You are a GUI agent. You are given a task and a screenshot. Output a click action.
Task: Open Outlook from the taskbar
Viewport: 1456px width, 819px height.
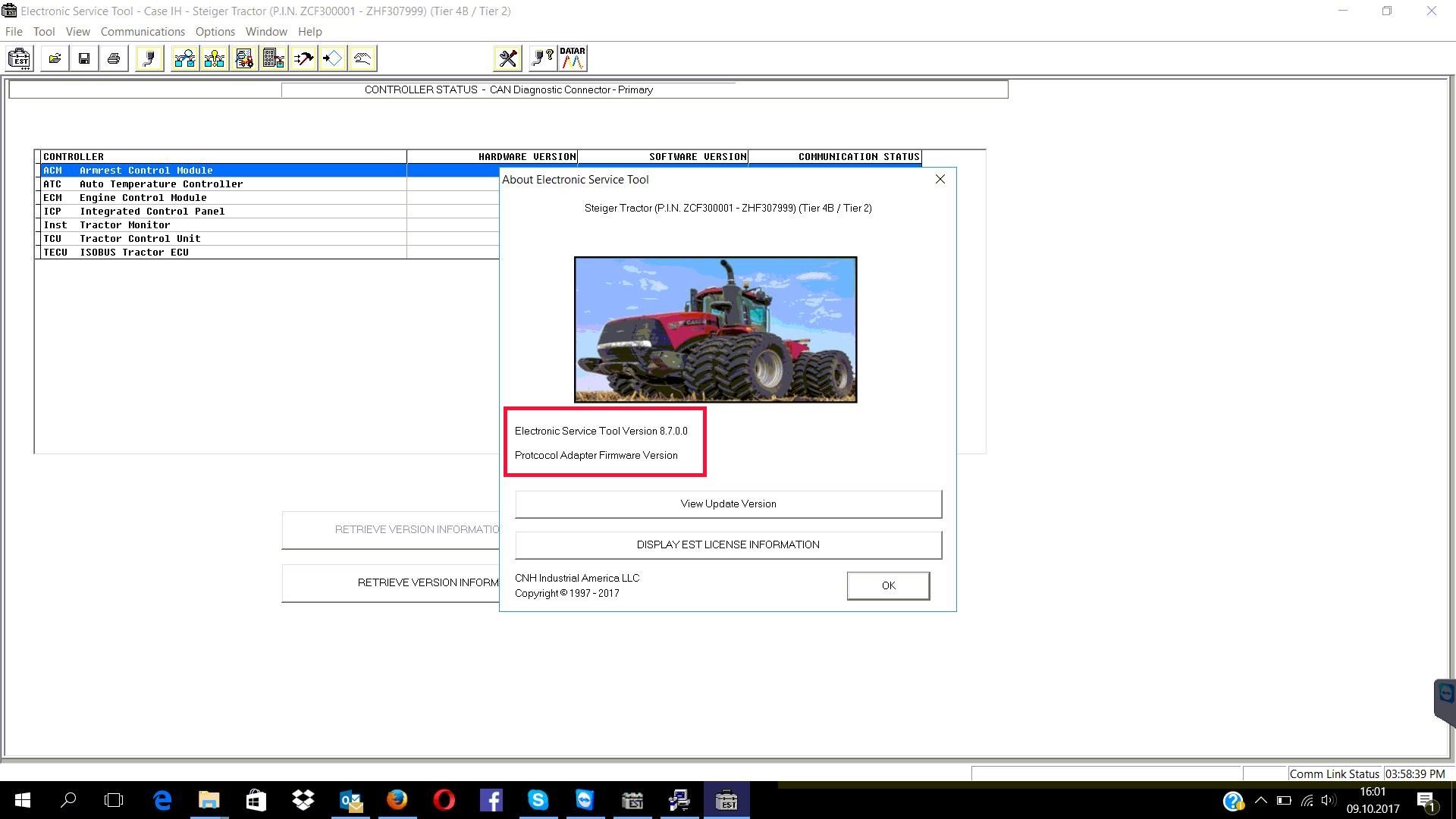tap(350, 800)
